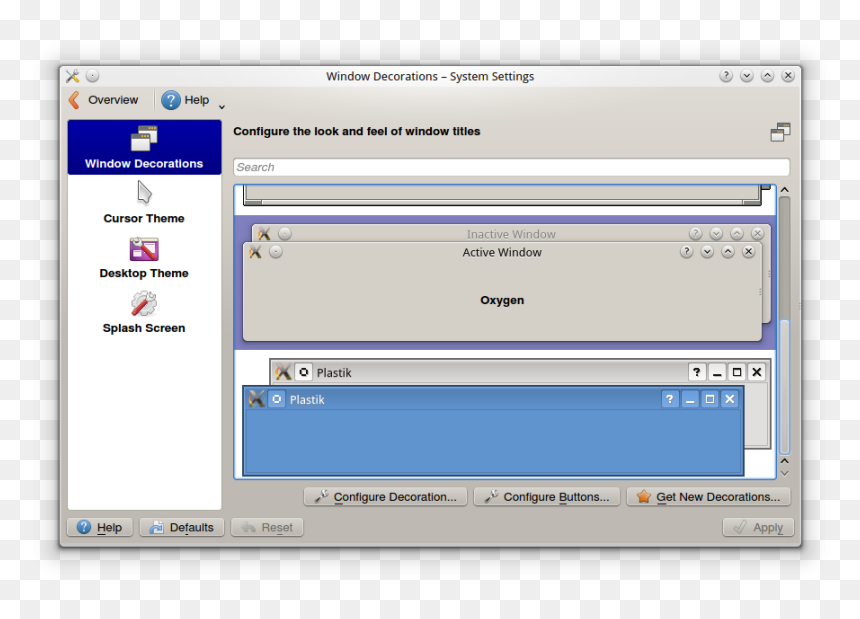
Task: Restore Defaults settings
Action: point(182,527)
